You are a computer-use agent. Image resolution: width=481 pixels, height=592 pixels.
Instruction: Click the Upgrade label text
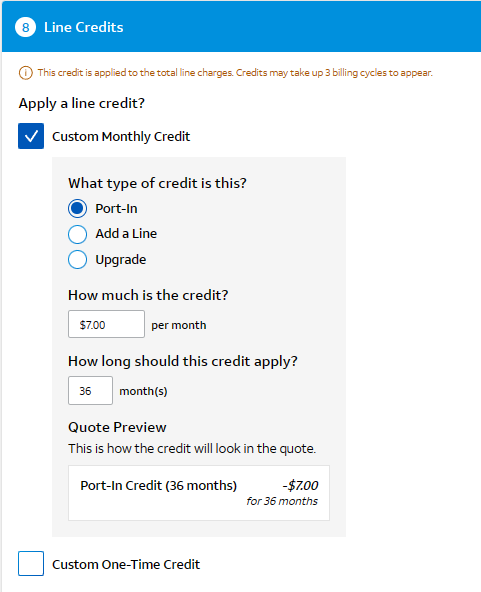[x=121, y=260]
